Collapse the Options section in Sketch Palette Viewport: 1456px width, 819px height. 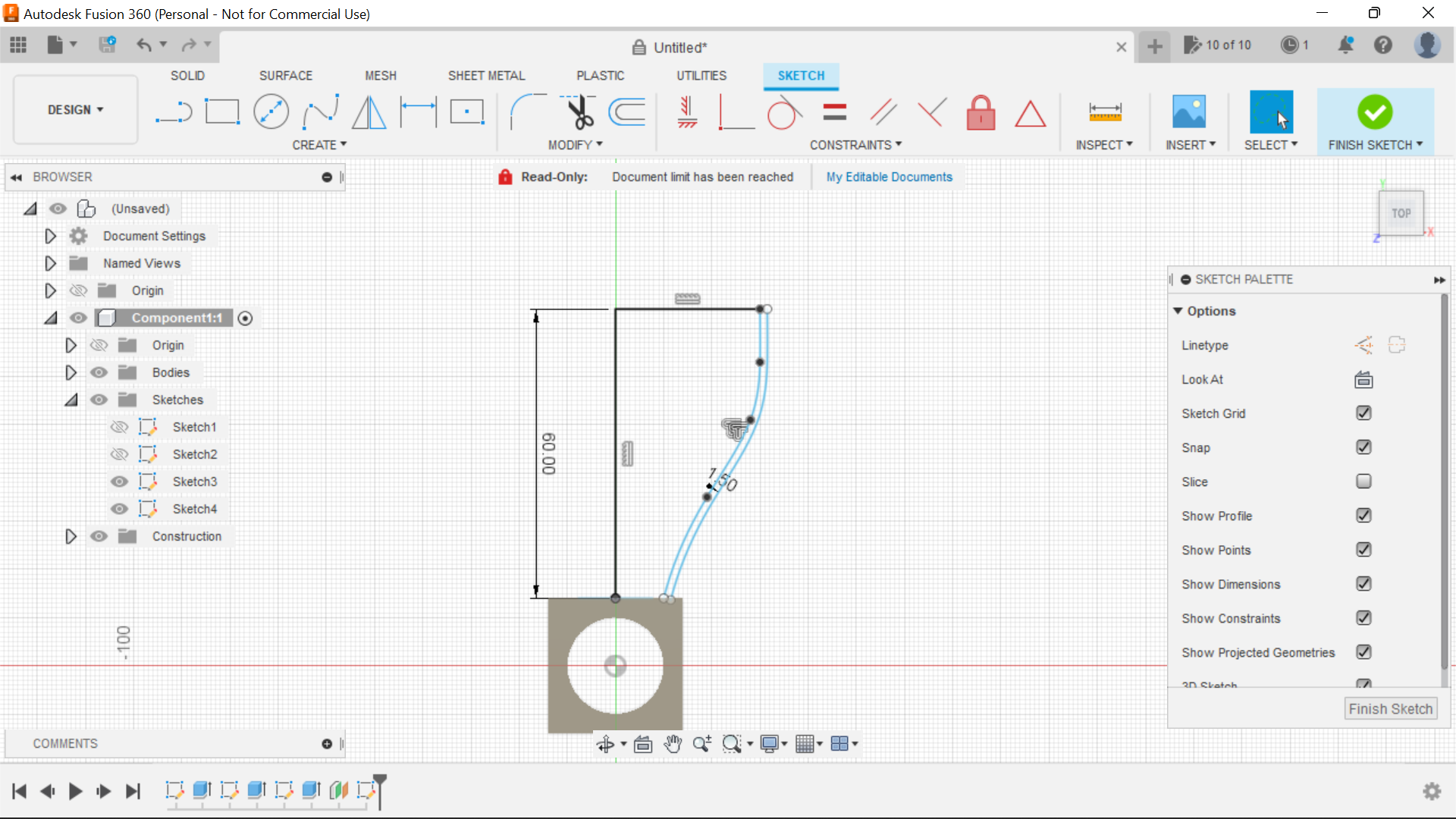click(x=1178, y=311)
